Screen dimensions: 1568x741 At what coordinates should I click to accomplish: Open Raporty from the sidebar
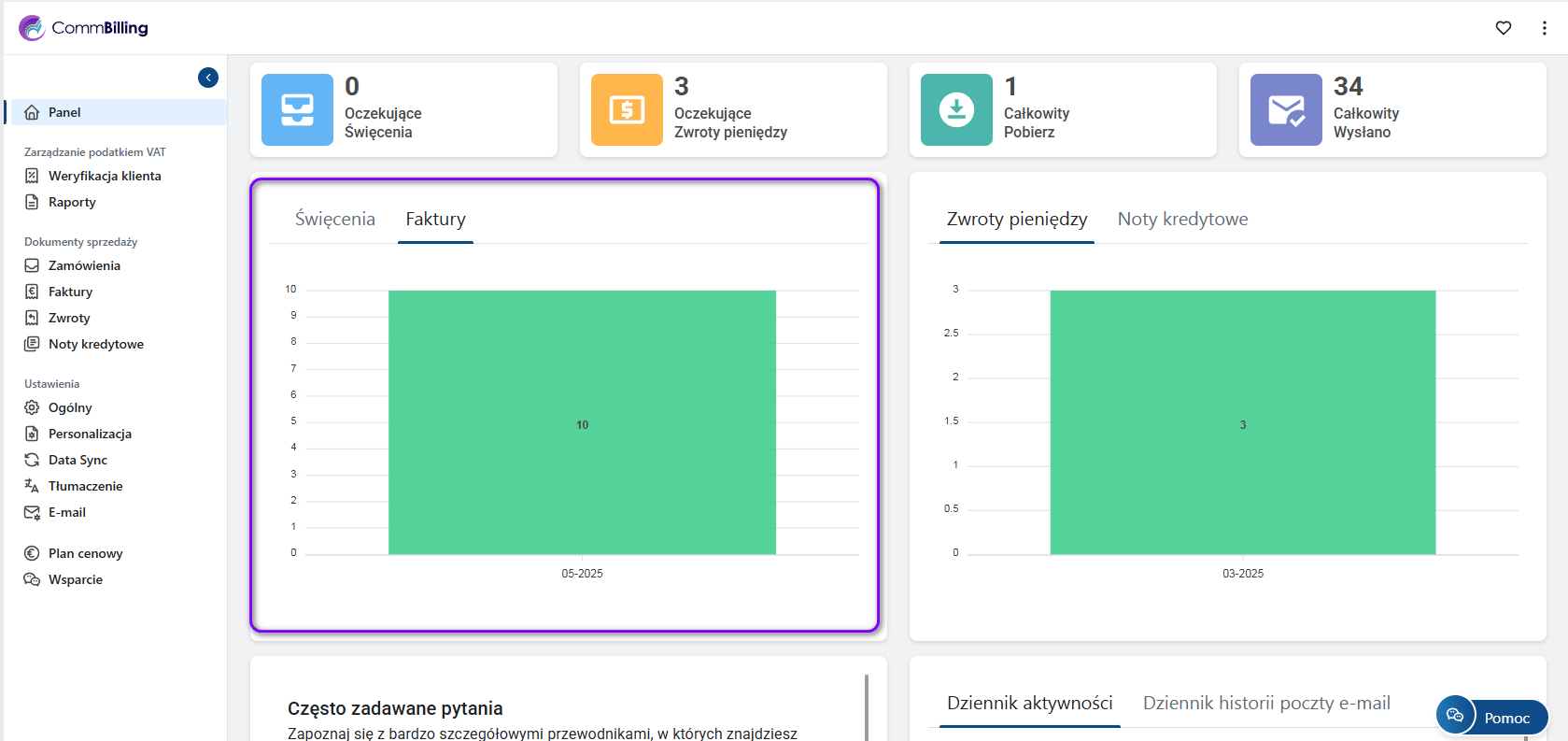point(72,202)
